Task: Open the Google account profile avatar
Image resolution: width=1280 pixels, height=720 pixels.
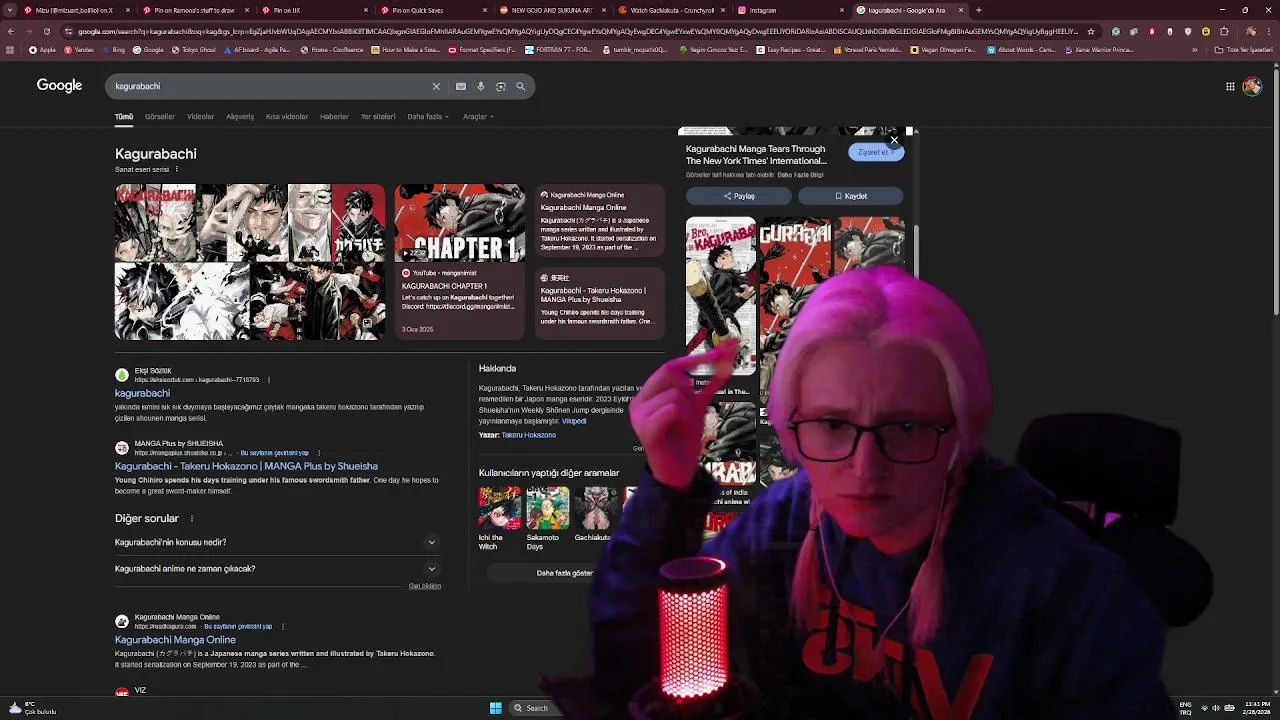Action: tap(1252, 87)
